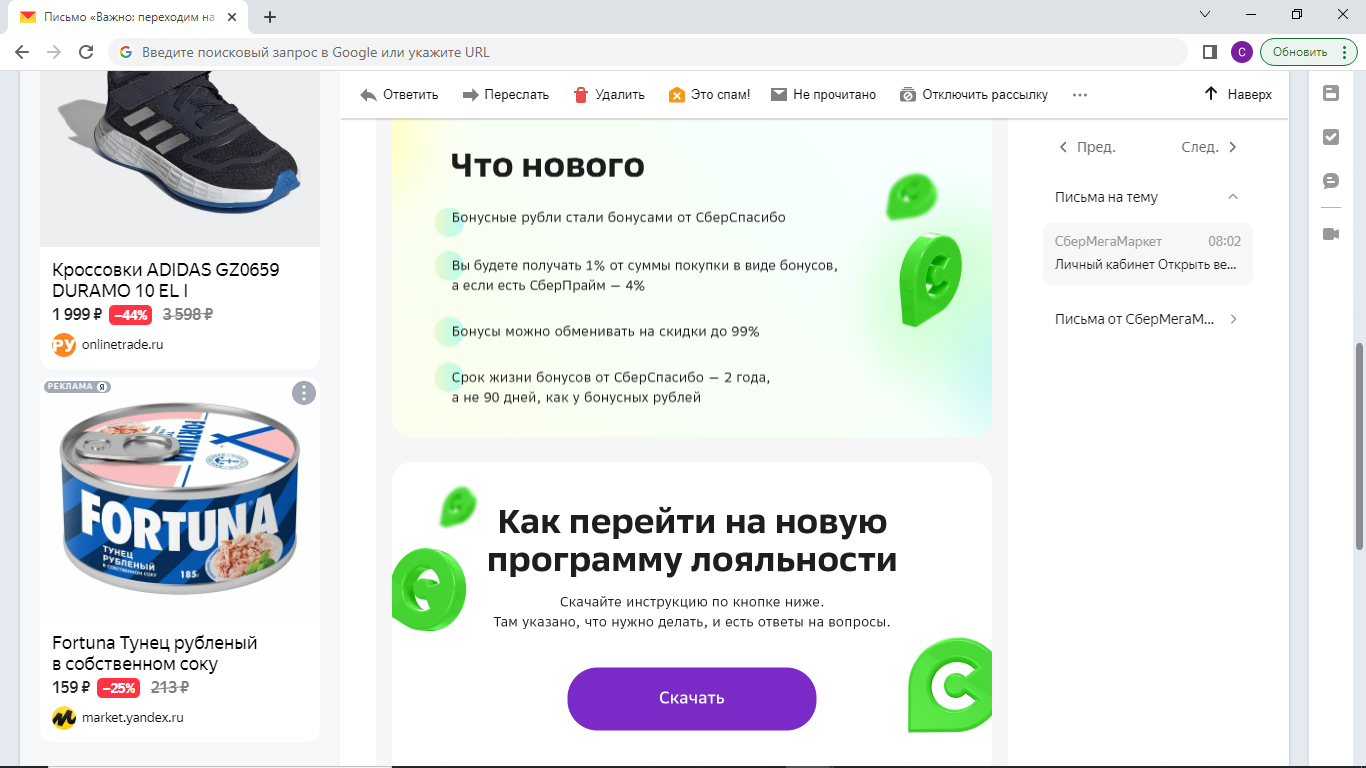Reply to the email with Ответить
The height and width of the screenshot is (768, 1366).
(x=399, y=95)
